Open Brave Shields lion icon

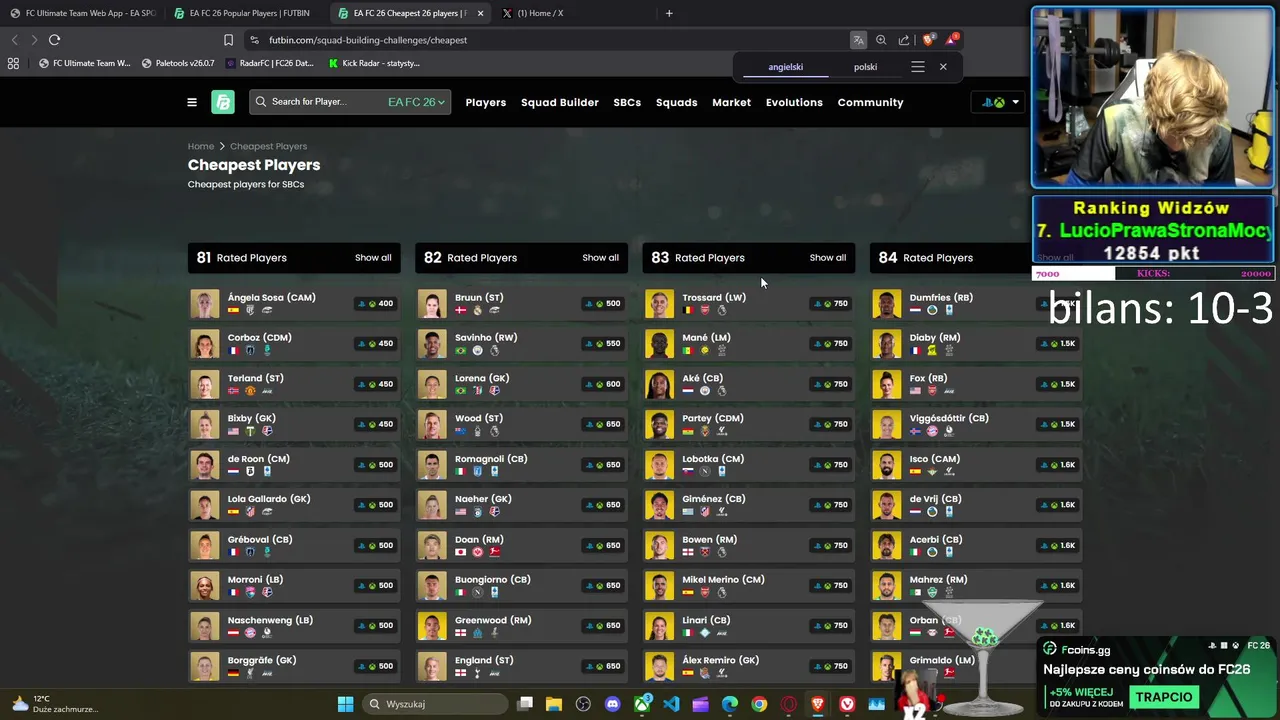point(929,40)
